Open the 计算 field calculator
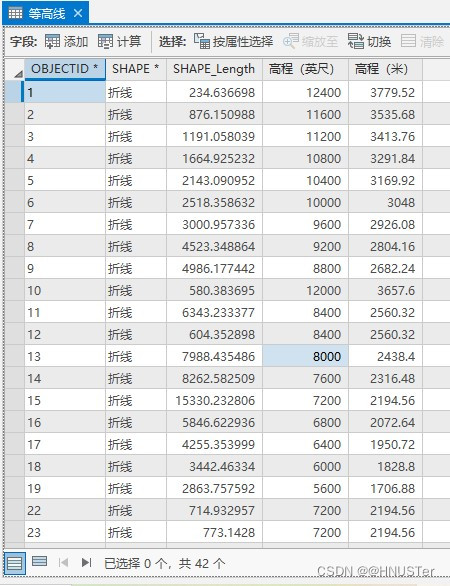The width and height of the screenshot is (450, 586). (x=120, y=41)
